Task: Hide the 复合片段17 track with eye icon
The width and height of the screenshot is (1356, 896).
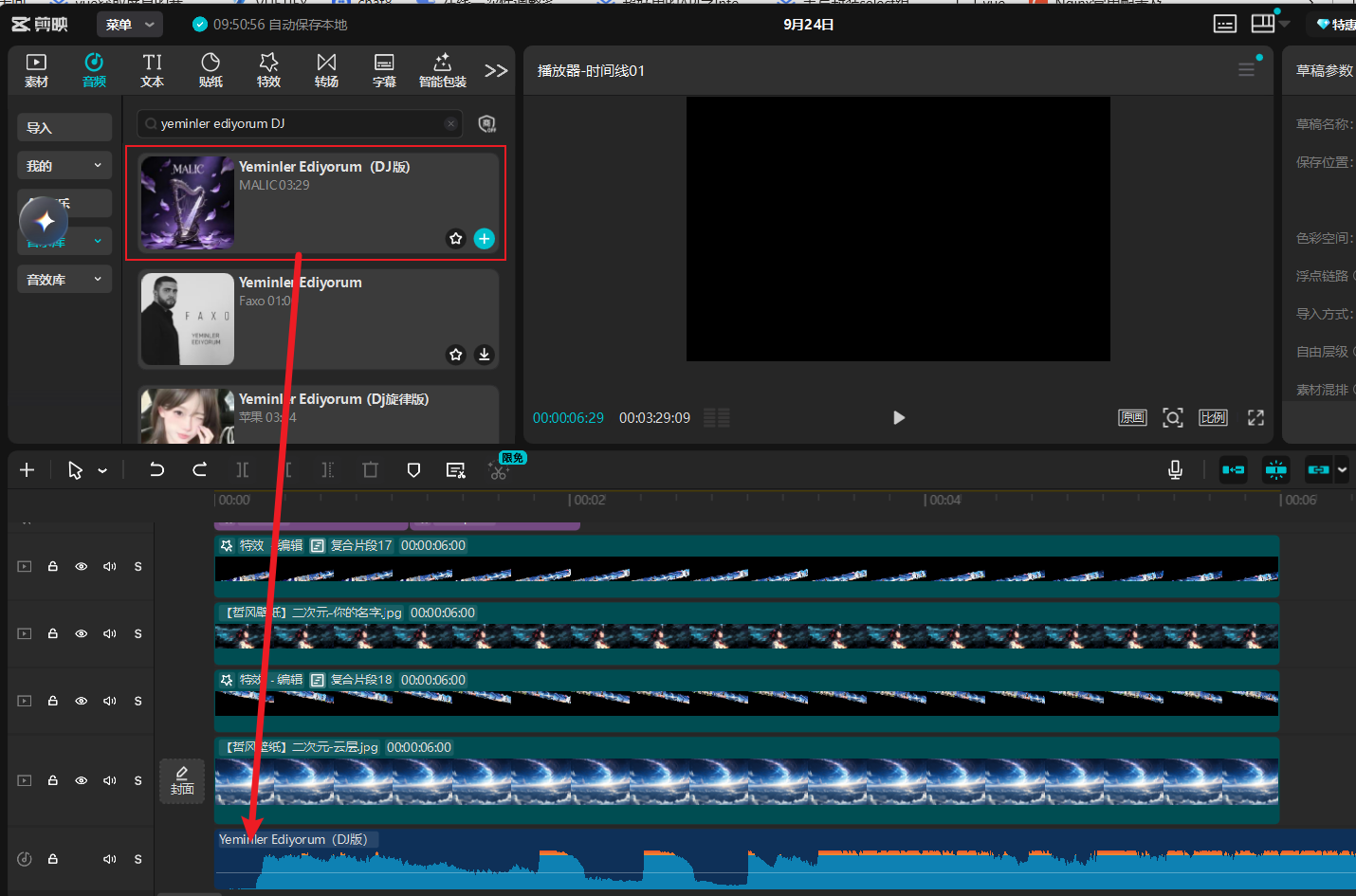Action: point(82,567)
